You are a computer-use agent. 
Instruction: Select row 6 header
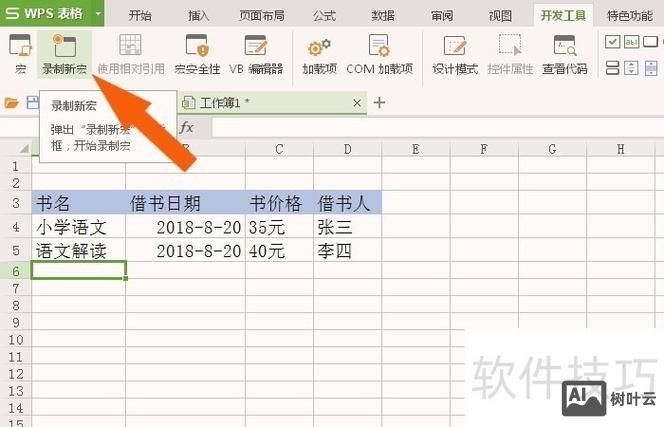[x=16, y=270]
